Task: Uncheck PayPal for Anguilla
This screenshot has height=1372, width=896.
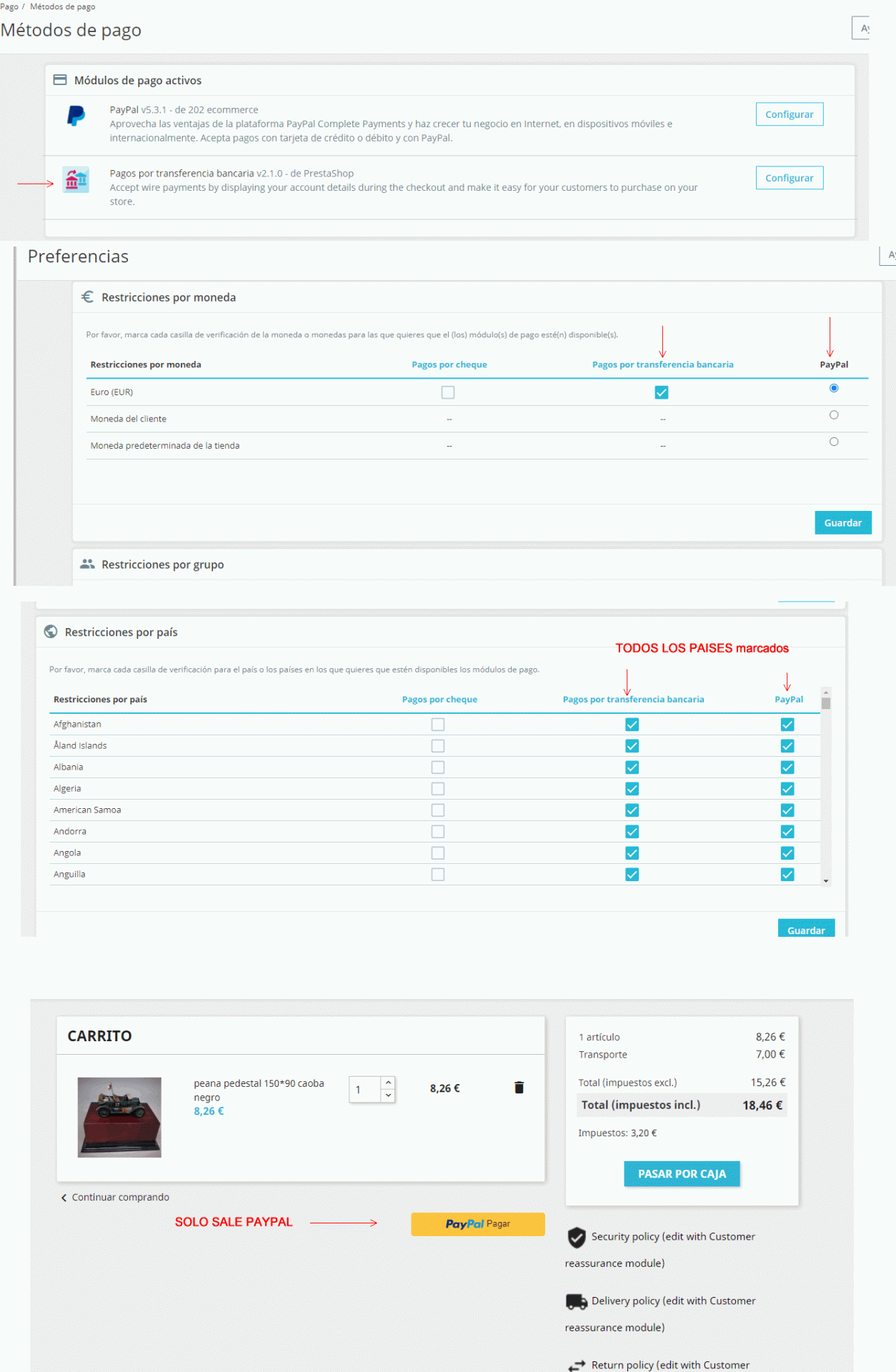Action: pos(787,875)
